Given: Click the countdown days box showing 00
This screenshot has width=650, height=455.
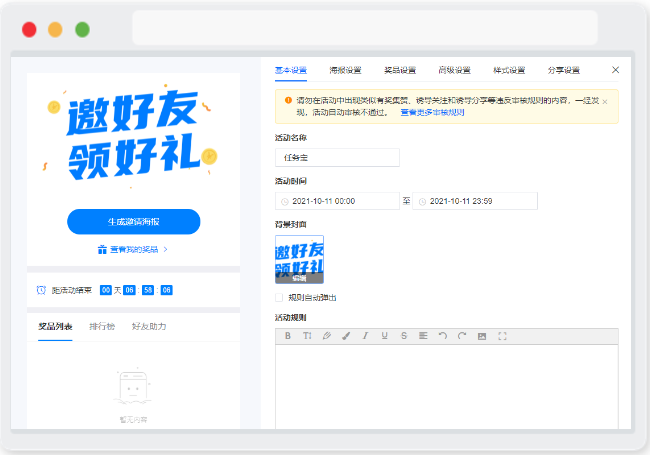Looking at the screenshot, I should [x=106, y=290].
